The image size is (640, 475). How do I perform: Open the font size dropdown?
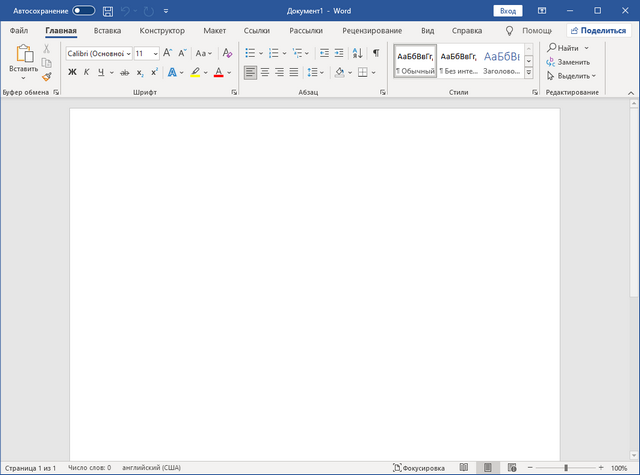pos(155,53)
